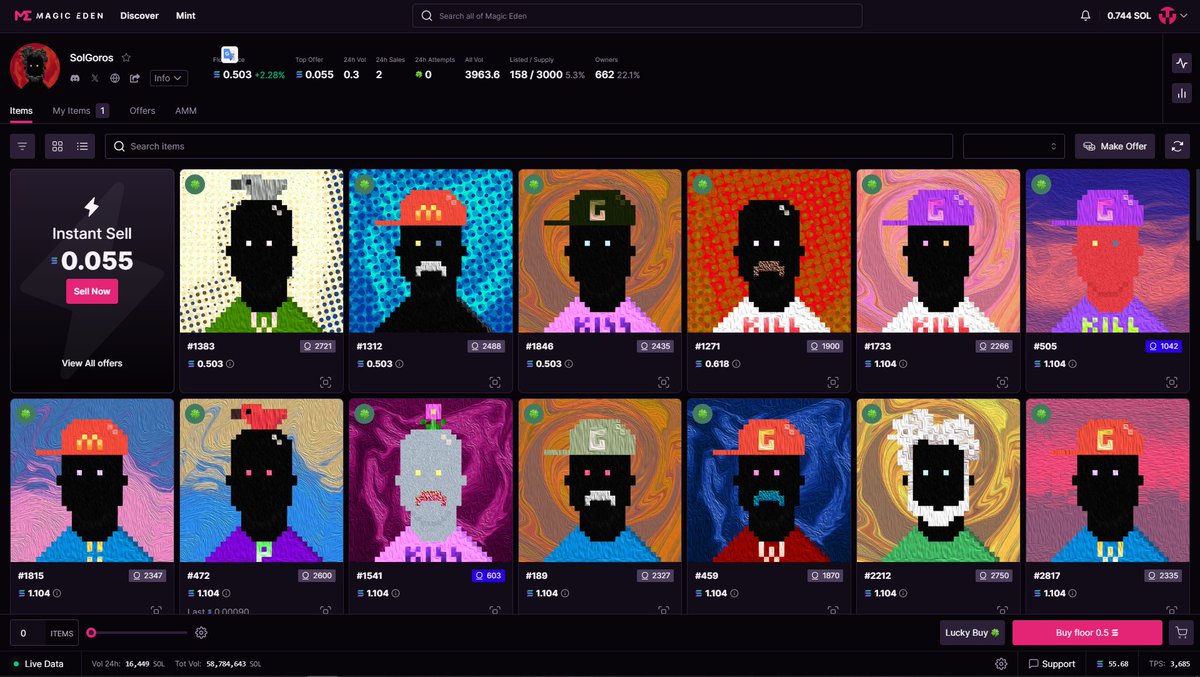This screenshot has height=677, width=1200.
Task: Click the sweep items slider handle
Action: (x=91, y=632)
